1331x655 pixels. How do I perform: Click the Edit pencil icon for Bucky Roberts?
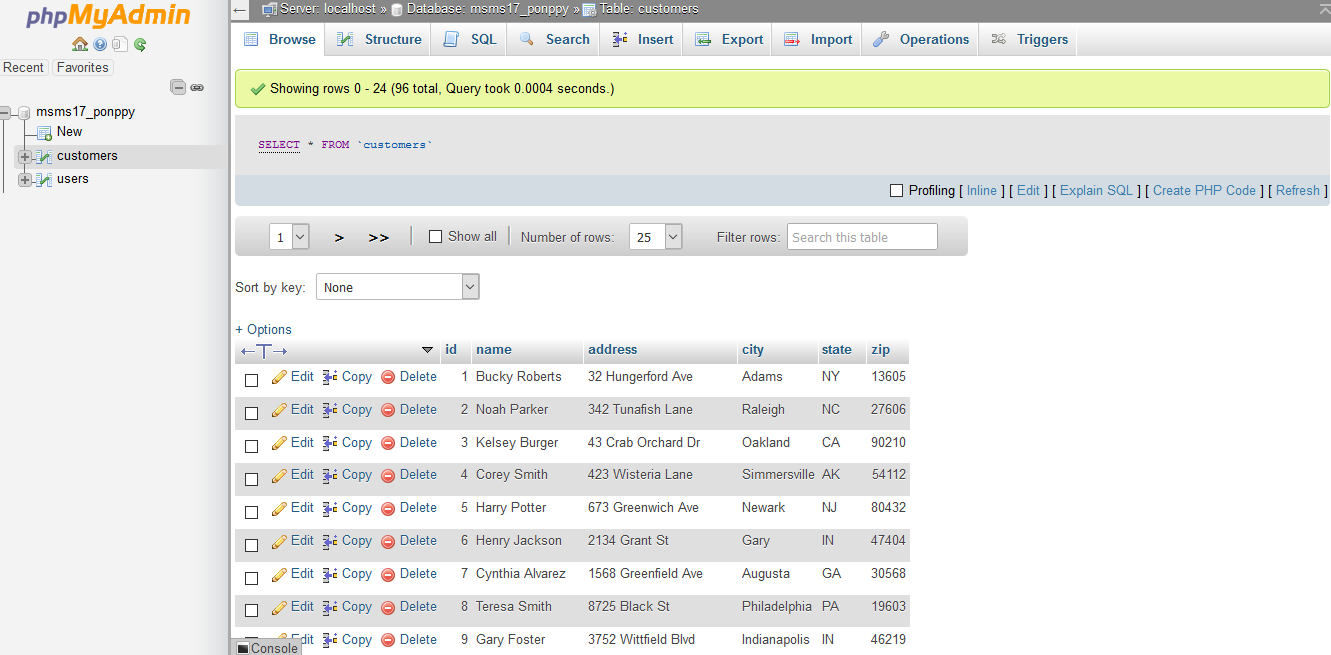(x=280, y=378)
